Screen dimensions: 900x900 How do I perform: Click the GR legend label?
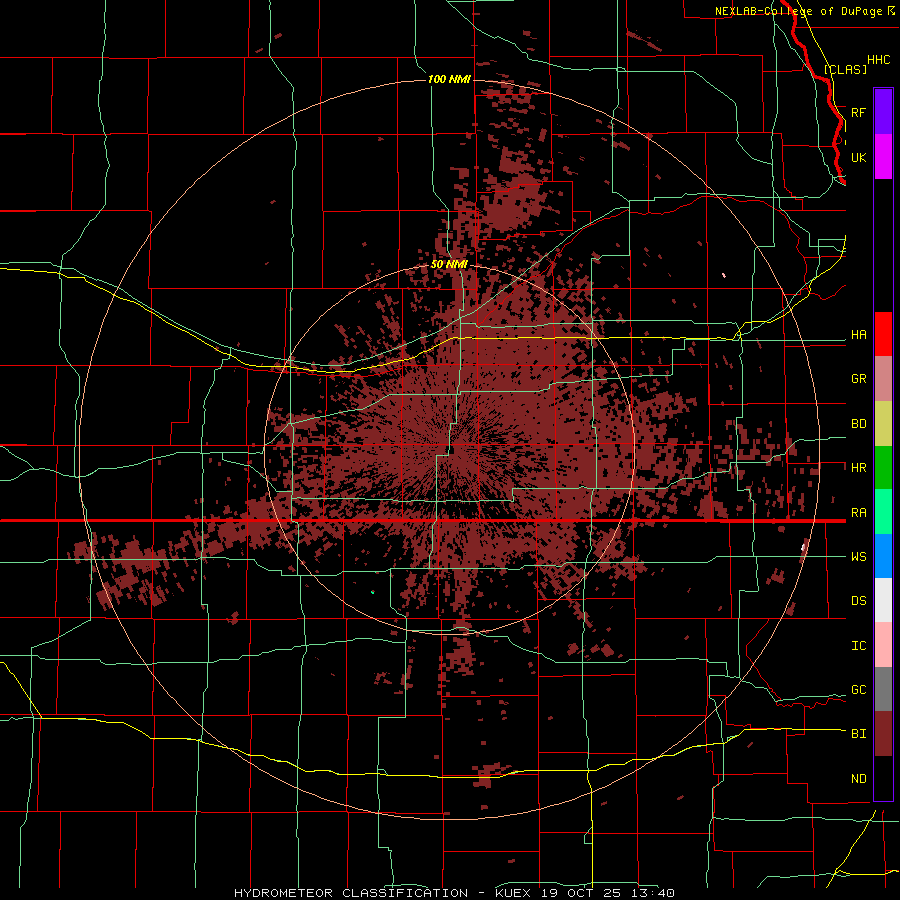[858, 379]
